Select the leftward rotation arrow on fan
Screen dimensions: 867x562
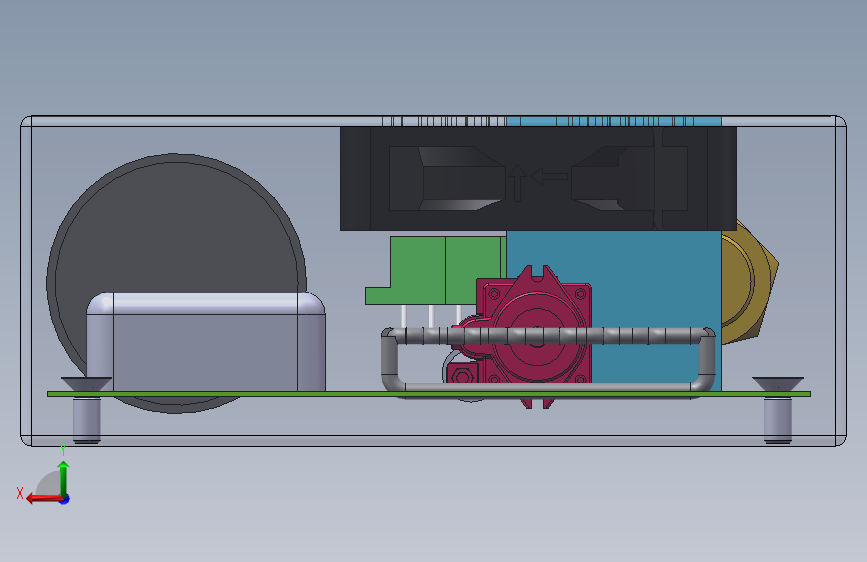(549, 176)
